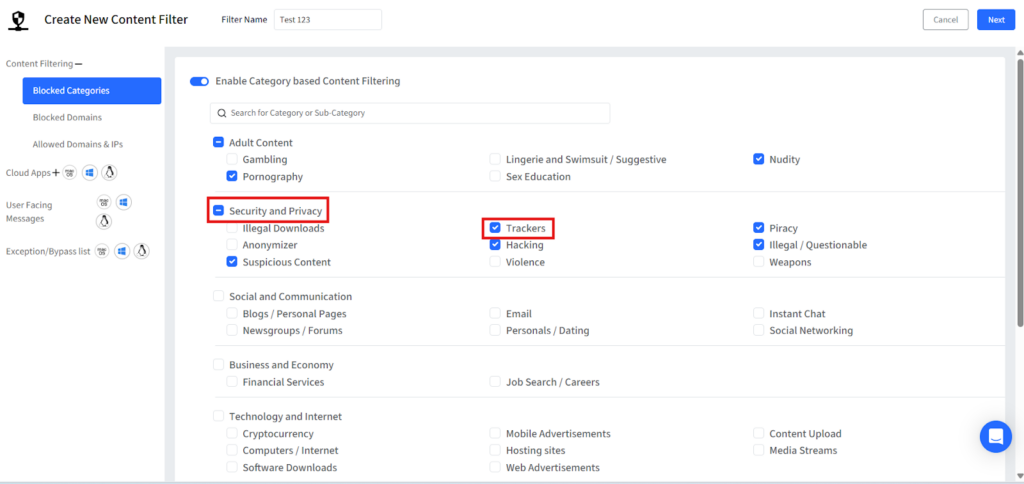The image size is (1024, 484).
Task: Open the chat support bubble icon
Action: click(995, 436)
